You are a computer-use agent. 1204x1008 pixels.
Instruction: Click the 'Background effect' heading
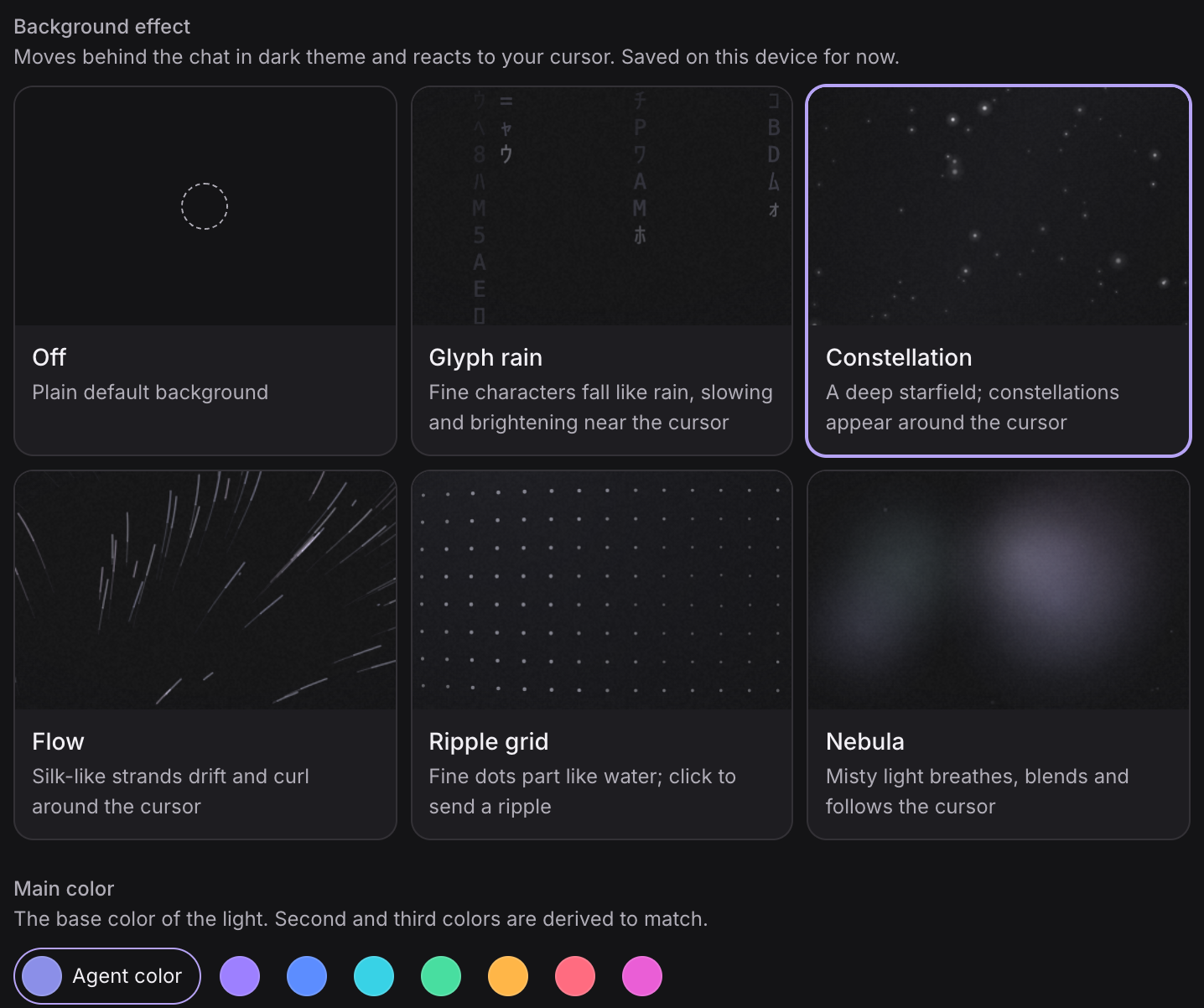[102, 27]
